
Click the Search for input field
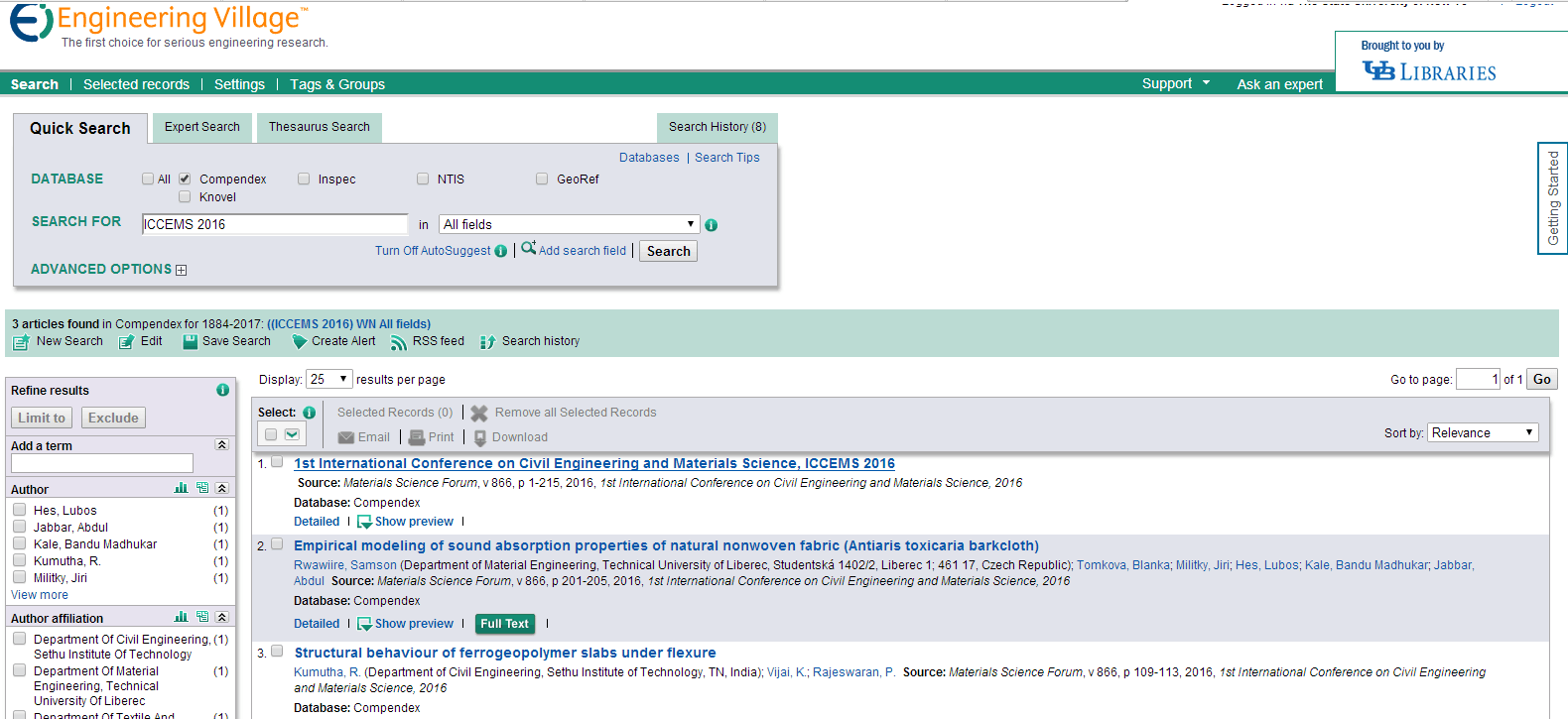275,224
